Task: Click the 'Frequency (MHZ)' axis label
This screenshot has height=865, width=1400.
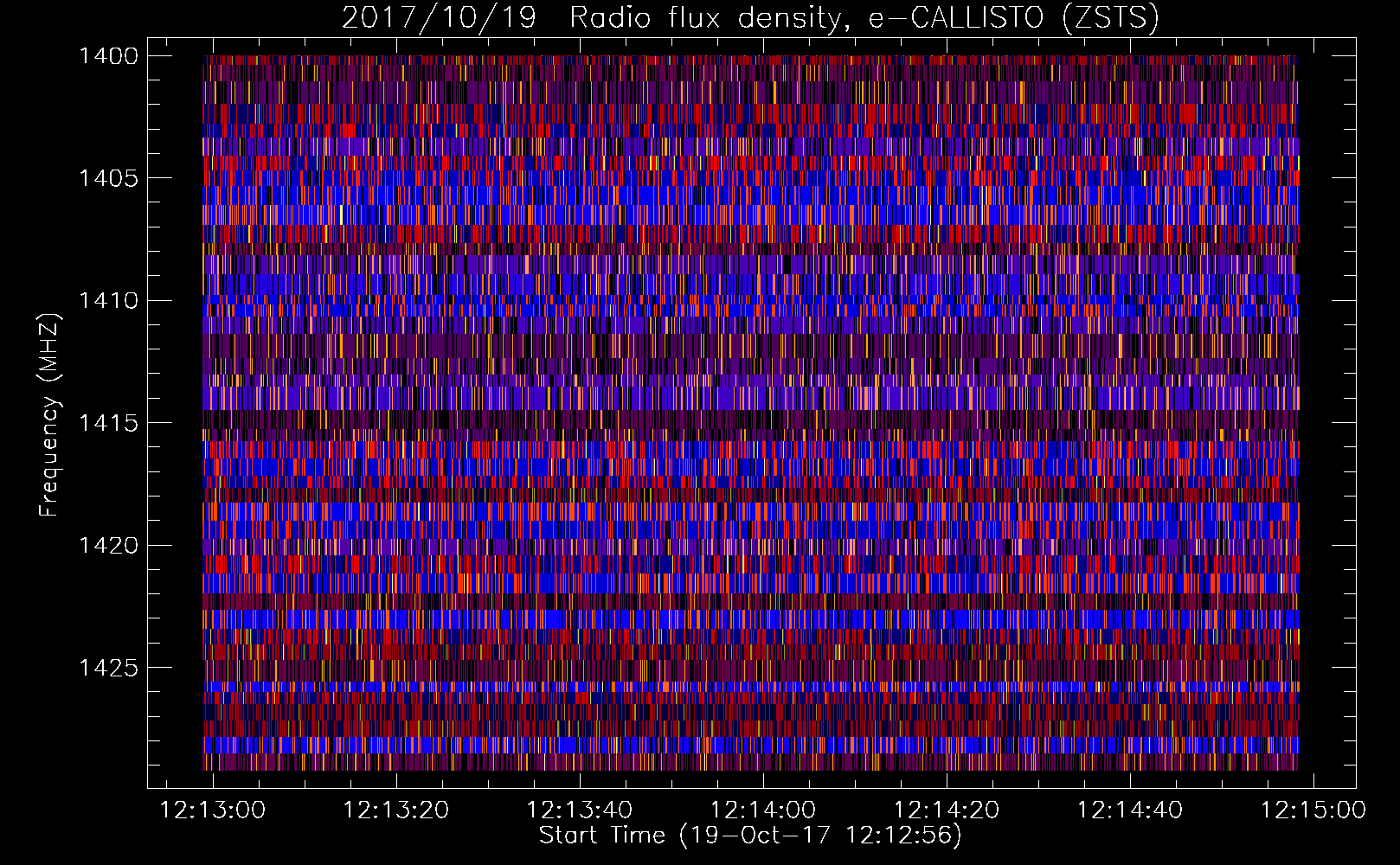Action: click(x=49, y=415)
